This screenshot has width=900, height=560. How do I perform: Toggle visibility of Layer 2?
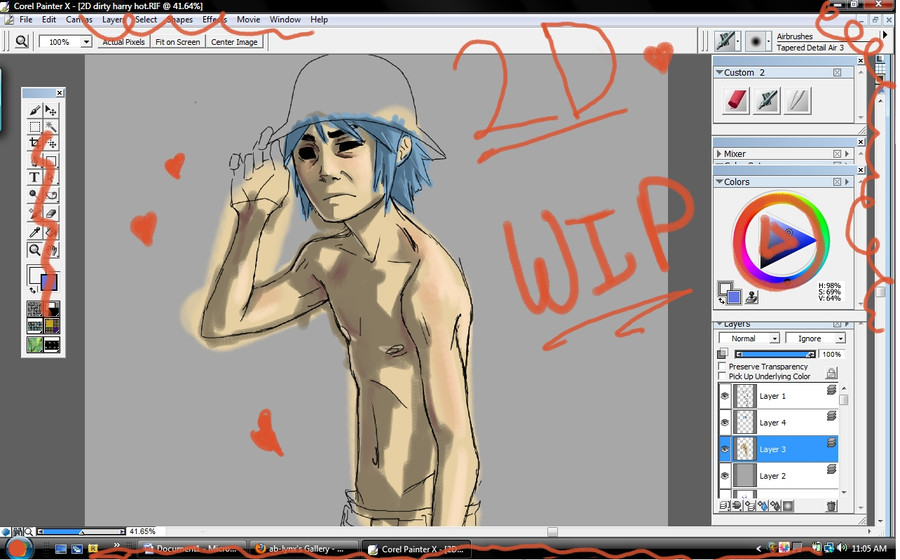pos(725,476)
